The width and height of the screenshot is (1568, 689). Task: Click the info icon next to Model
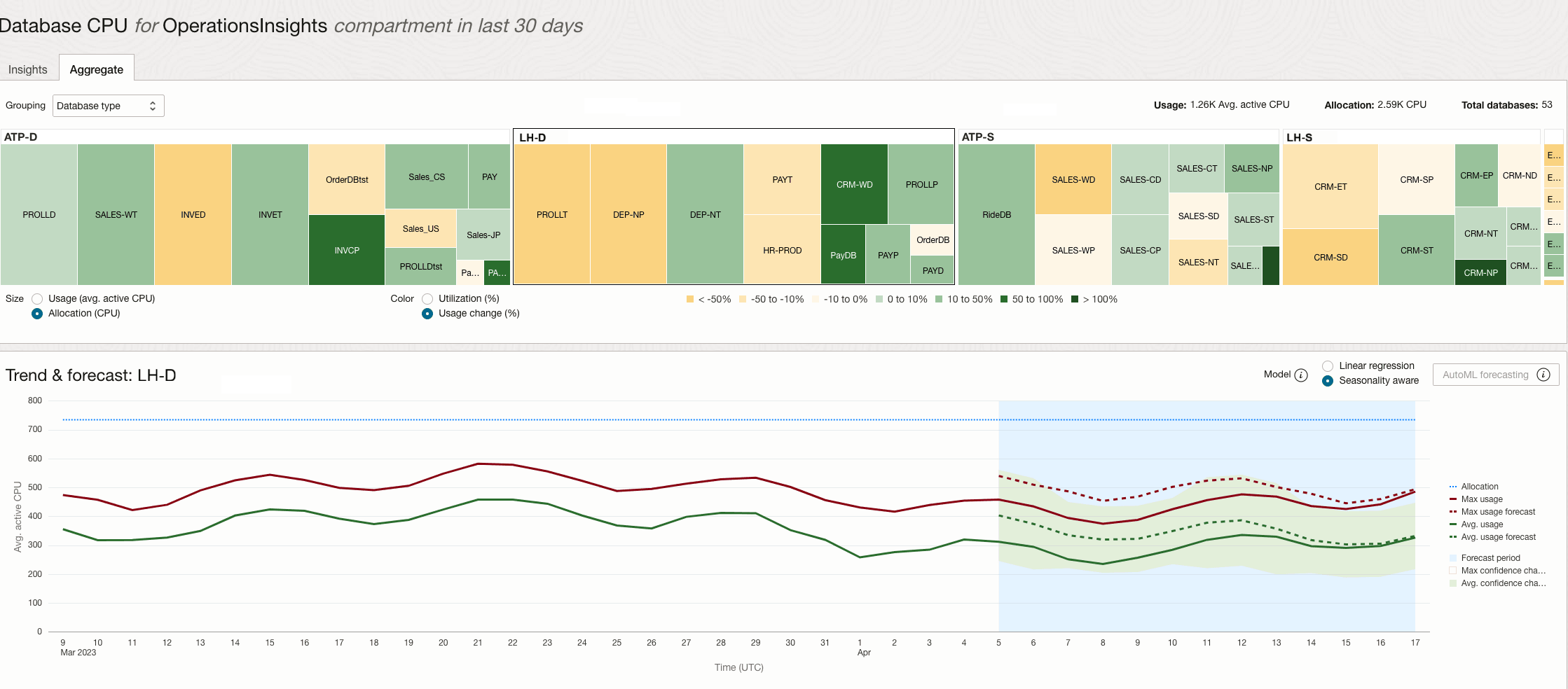coord(1302,375)
